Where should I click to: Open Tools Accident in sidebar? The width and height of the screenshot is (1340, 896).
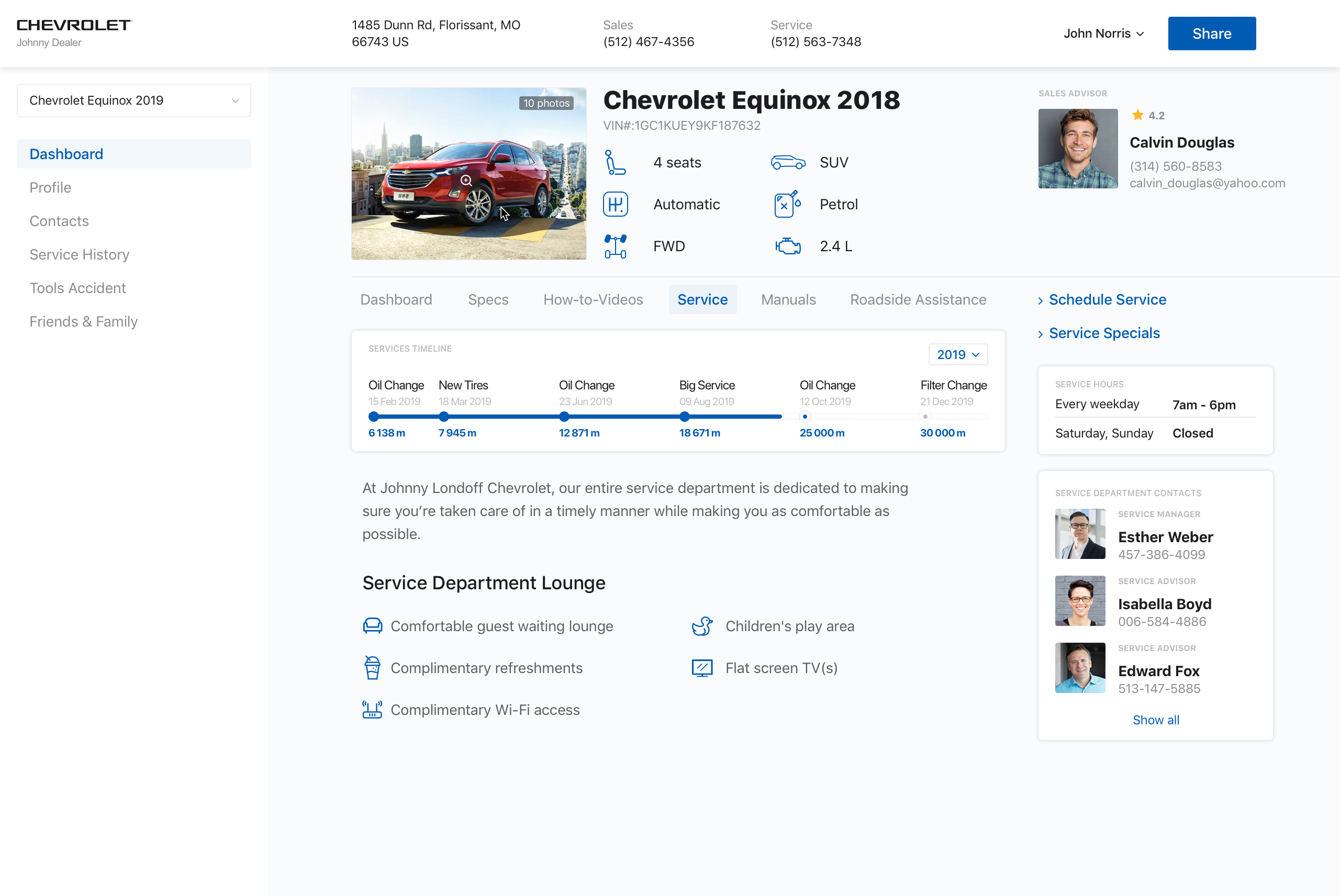[77, 288]
